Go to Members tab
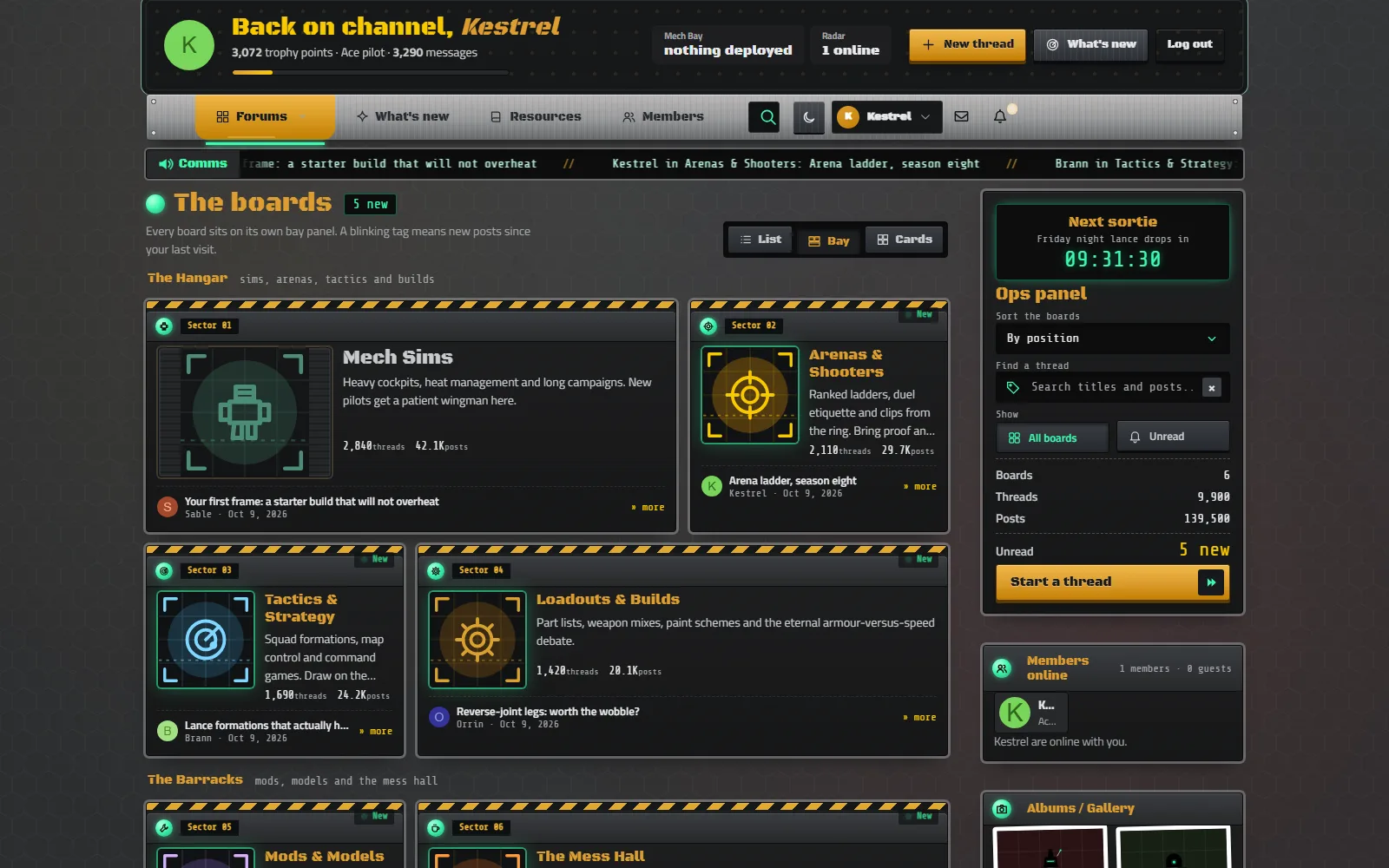This screenshot has width=1389, height=868. point(663,116)
